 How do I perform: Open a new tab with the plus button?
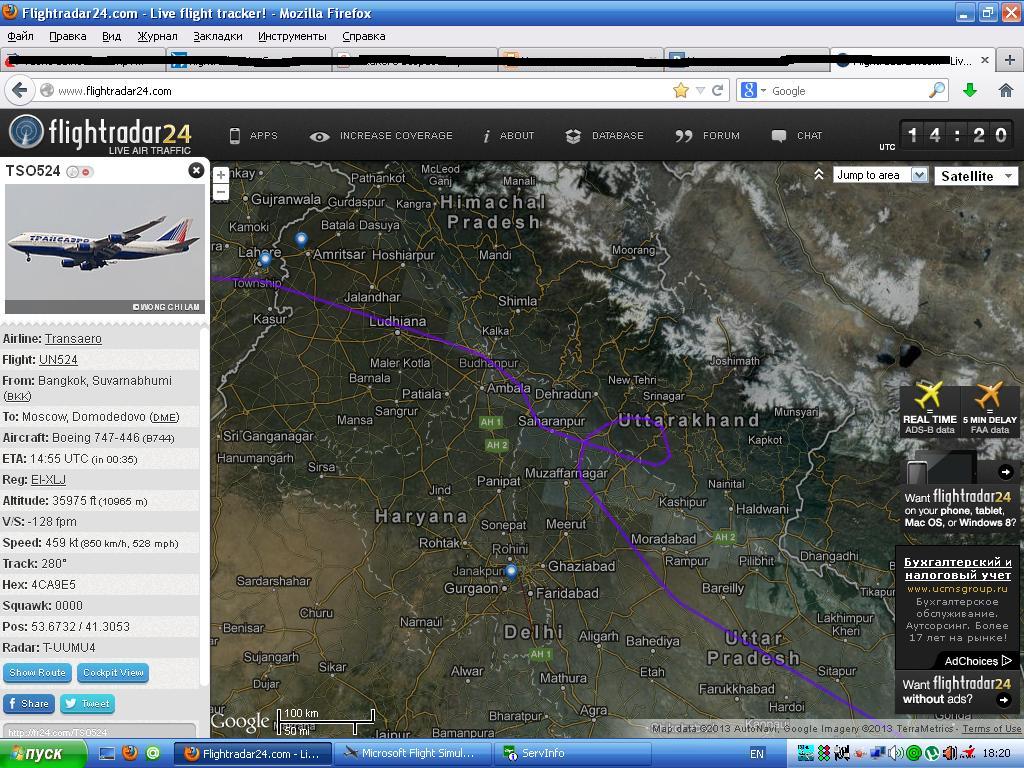click(x=1009, y=60)
